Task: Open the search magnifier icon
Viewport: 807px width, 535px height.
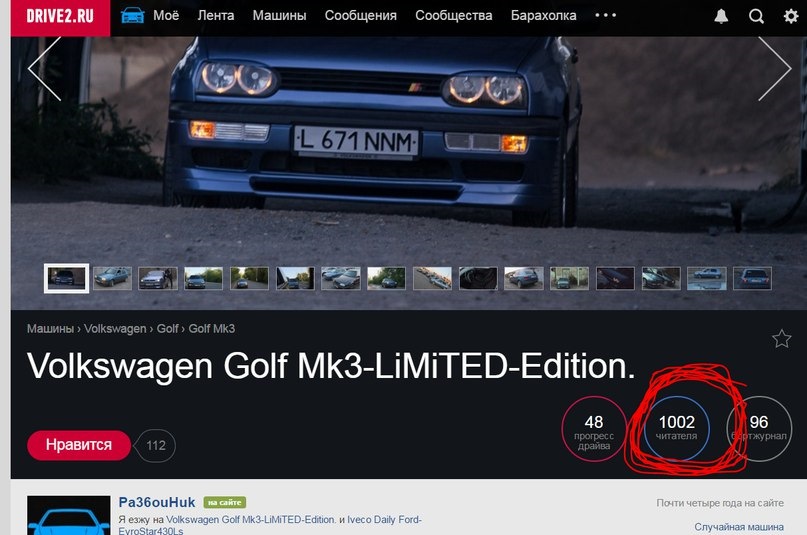Action: tap(756, 16)
